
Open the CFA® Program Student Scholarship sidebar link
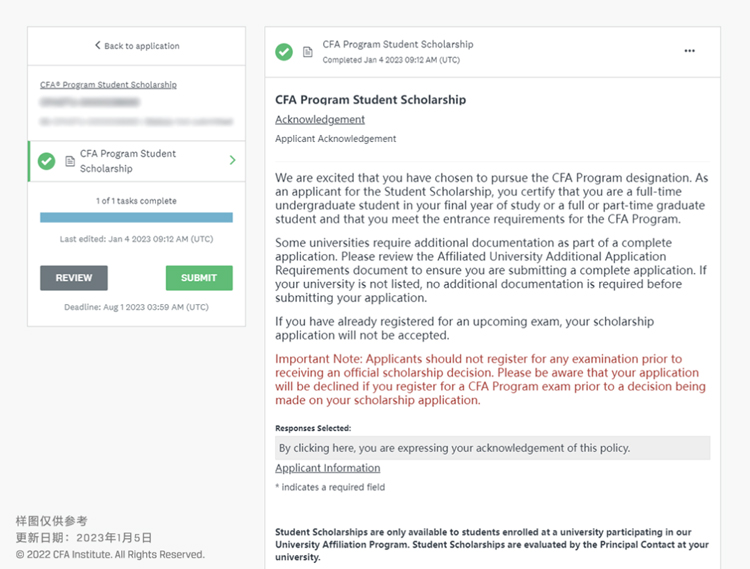pyautogui.click(x=108, y=85)
